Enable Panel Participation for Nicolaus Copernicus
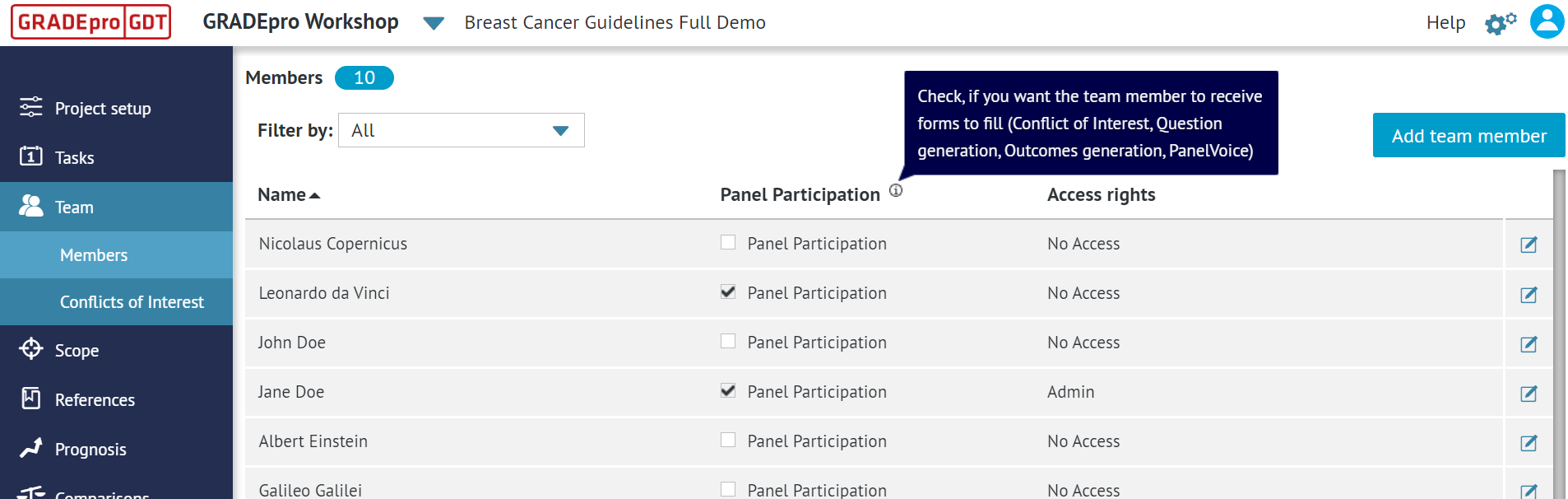The image size is (1568, 499). pyautogui.click(x=728, y=242)
